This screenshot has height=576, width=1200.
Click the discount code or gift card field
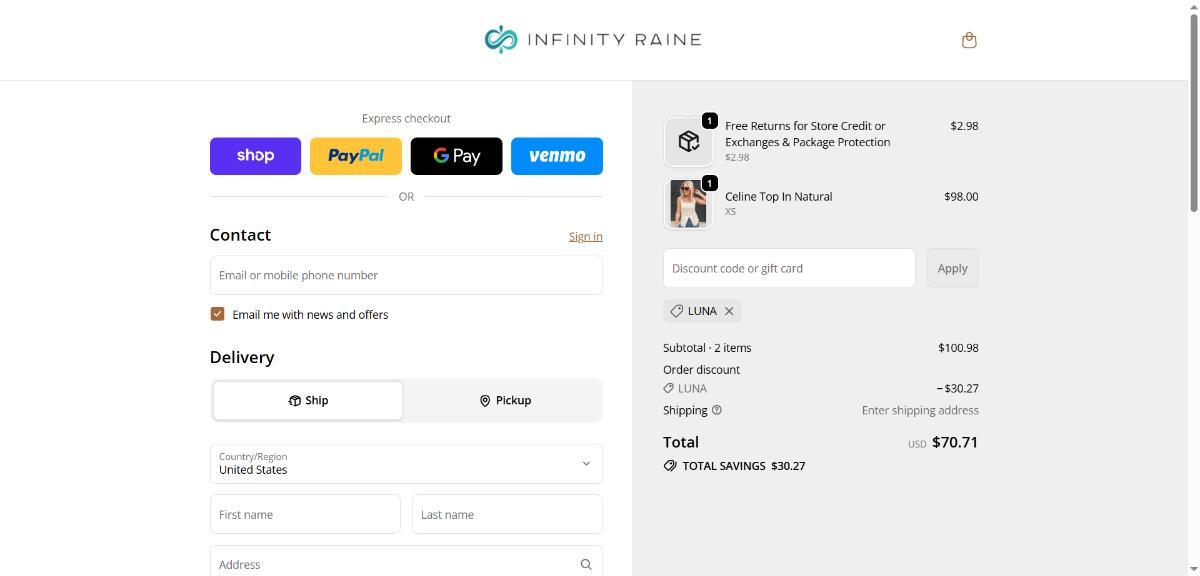tap(788, 268)
